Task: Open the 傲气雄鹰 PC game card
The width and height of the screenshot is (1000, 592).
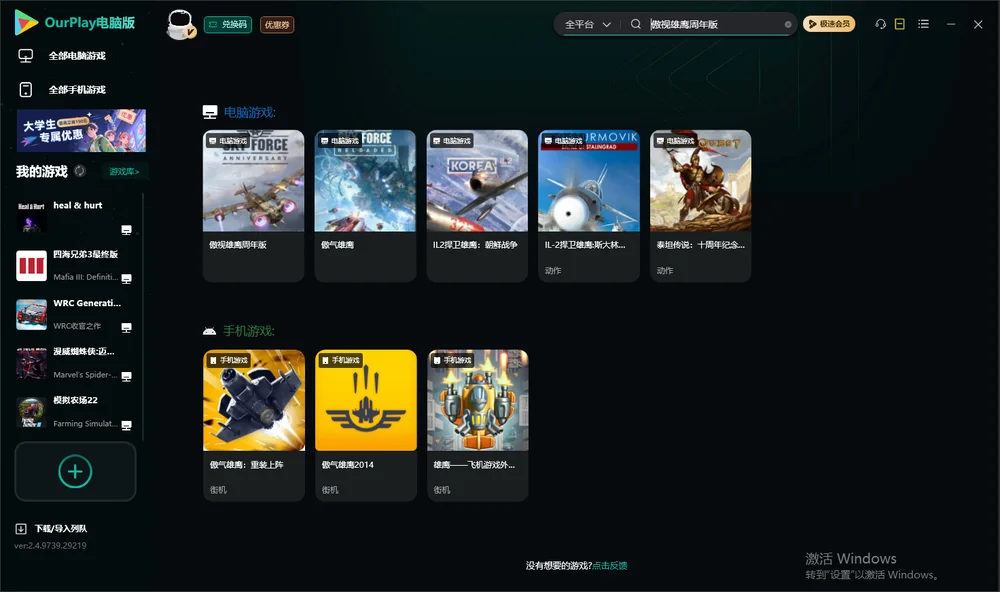Action: point(365,205)
